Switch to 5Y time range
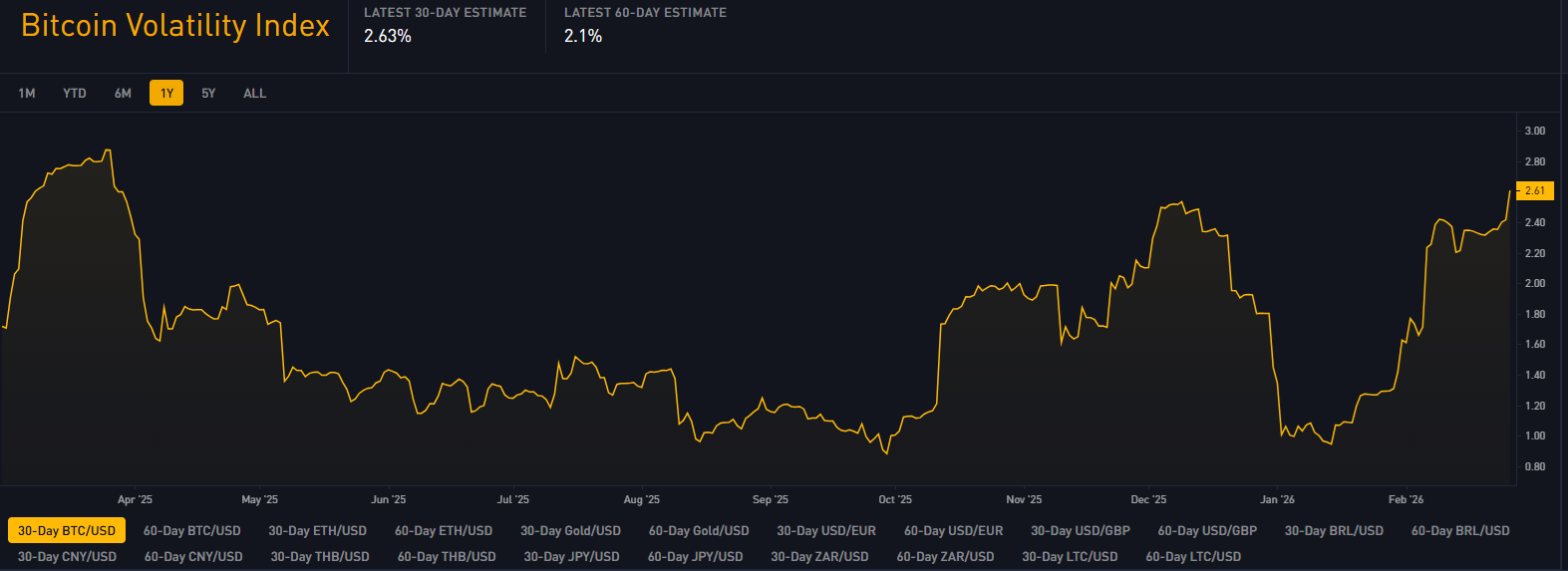 click(208, 94)
